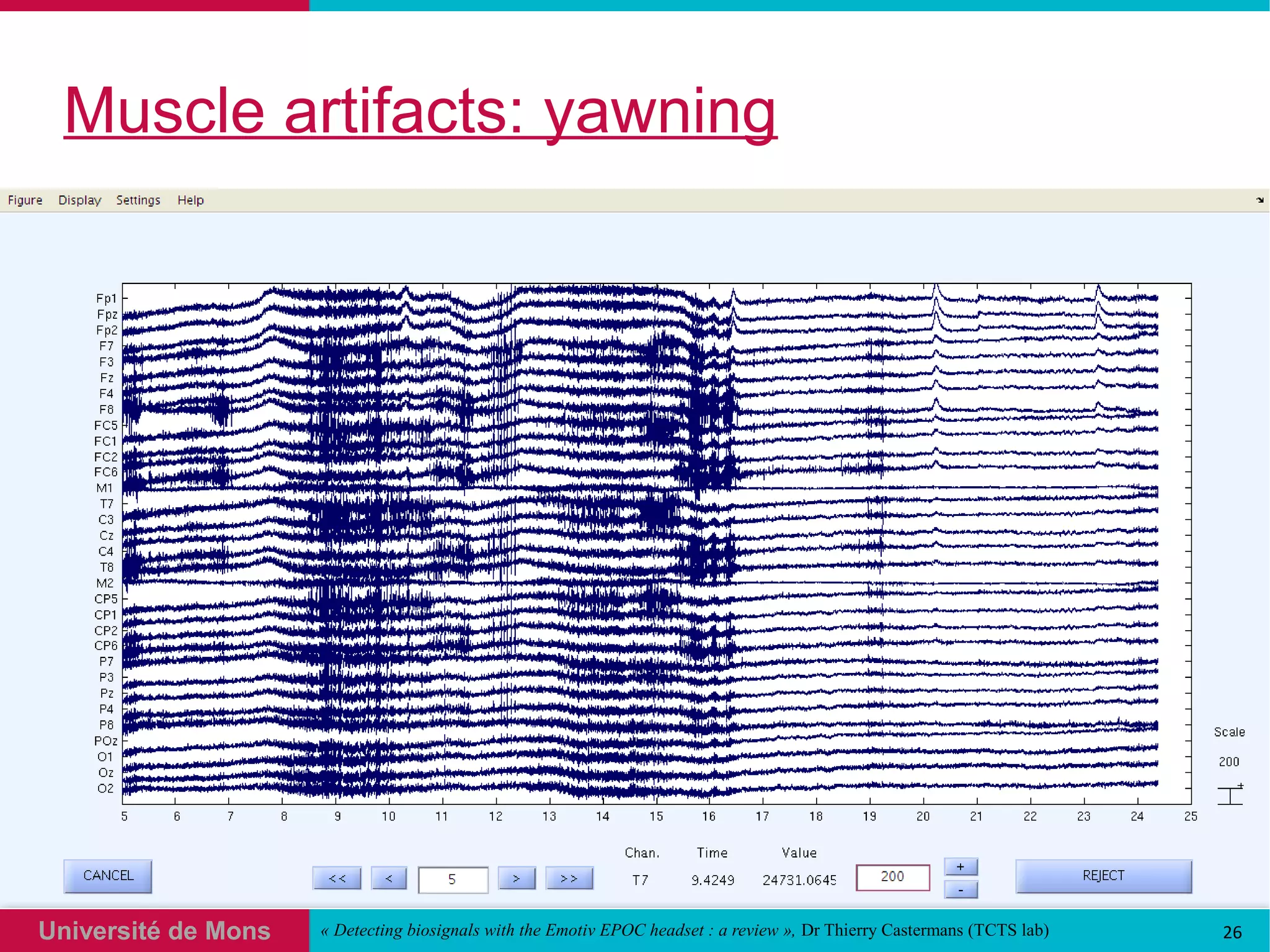Open the Figure menu
The height and width of the screenshot is (952, 1270).
(25, 200)
